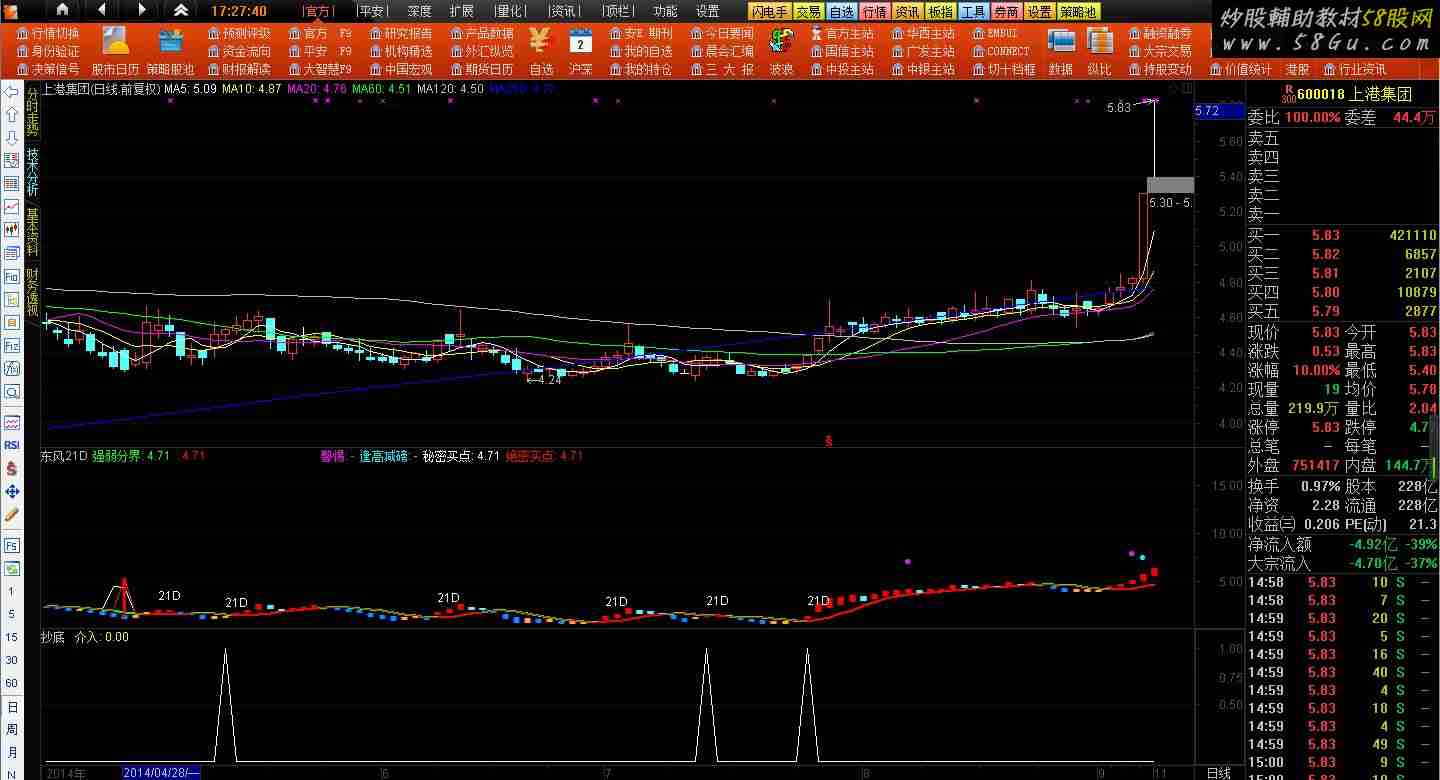Click the 行情 button
The height and width of the screenshot is (780, 1440).
click(x=875, y=12)
